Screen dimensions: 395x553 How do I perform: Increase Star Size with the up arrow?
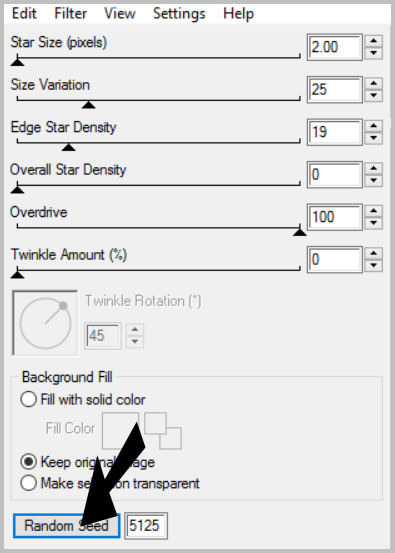point(373,41)
